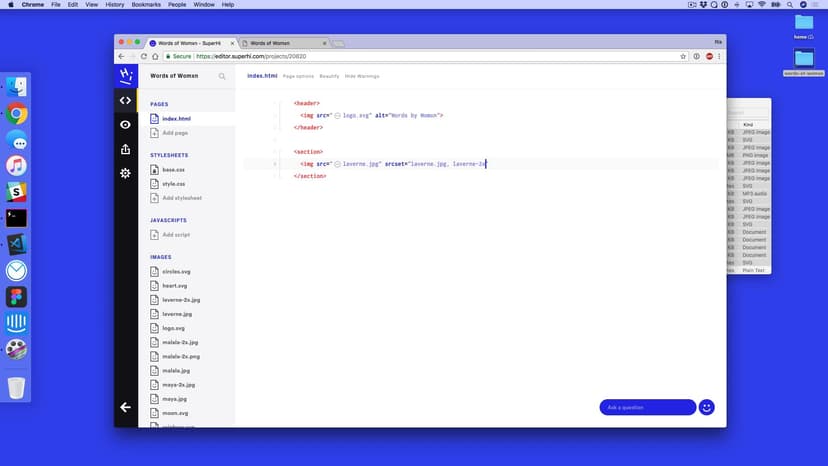Screen dimensions: 828x466
Task: Open the code editor view icon
Action: pos(125,100)
